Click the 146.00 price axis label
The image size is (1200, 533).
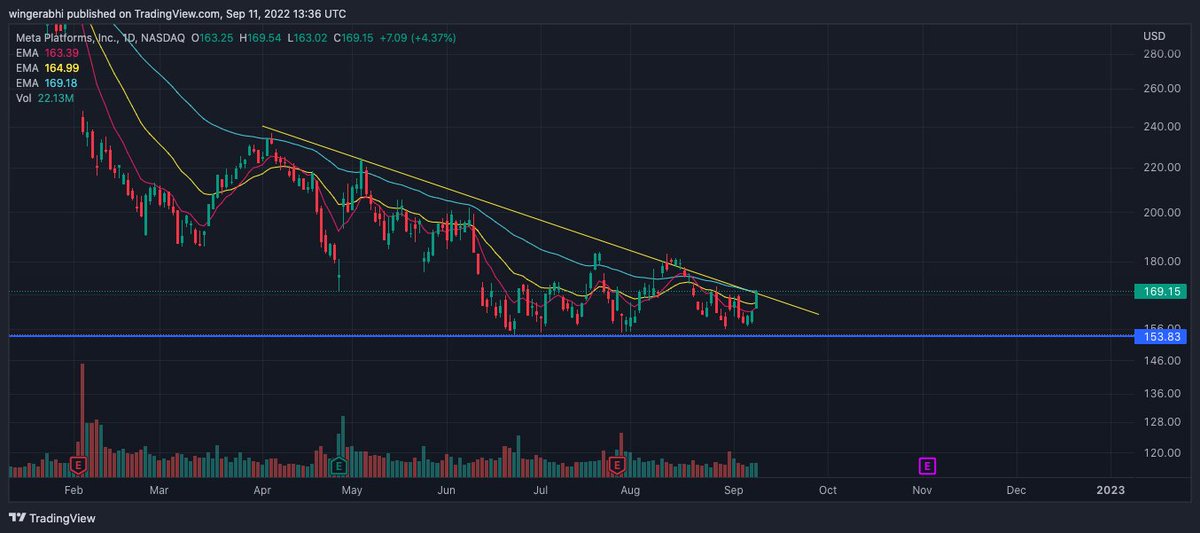tap(1160, 360)
